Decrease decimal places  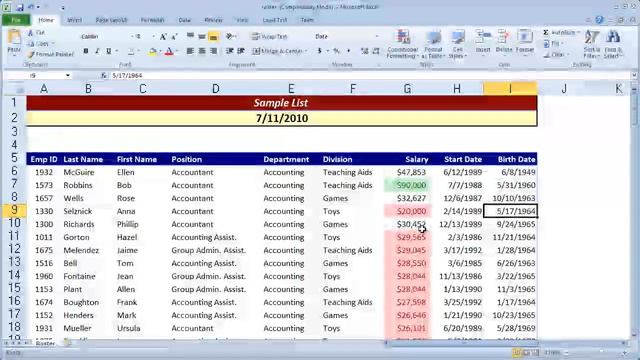click(376, 51)
